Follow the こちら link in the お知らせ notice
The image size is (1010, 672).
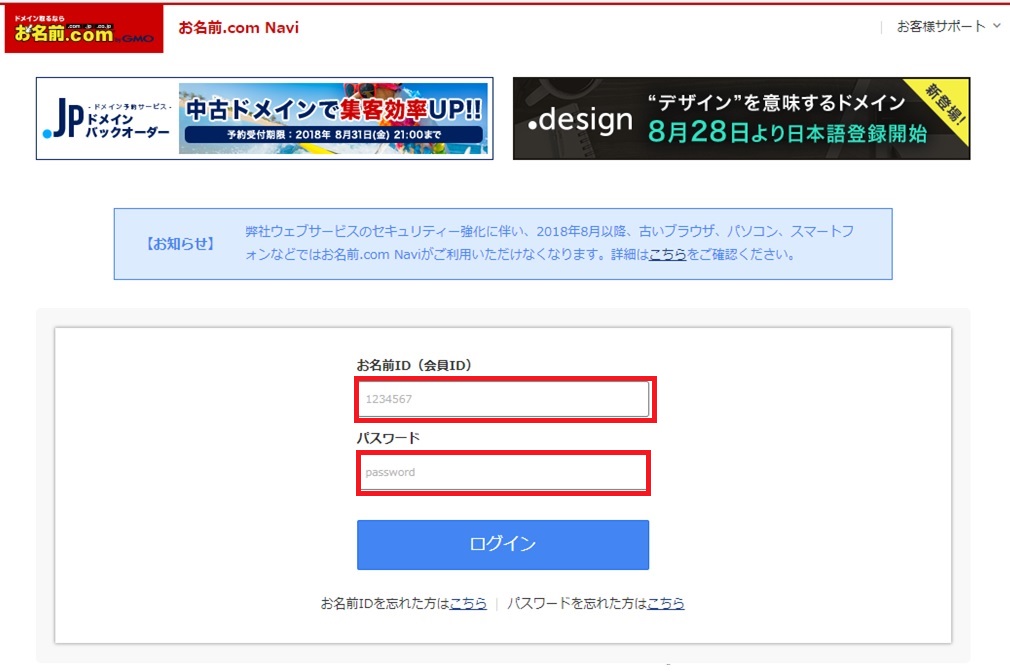pos(667,254)
